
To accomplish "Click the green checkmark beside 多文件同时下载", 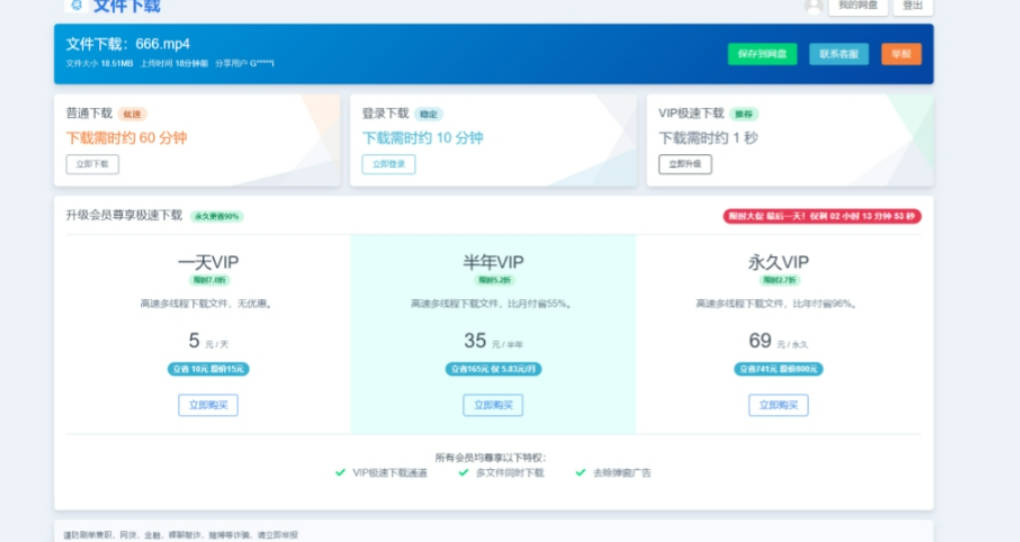I will tap(463, 472).
